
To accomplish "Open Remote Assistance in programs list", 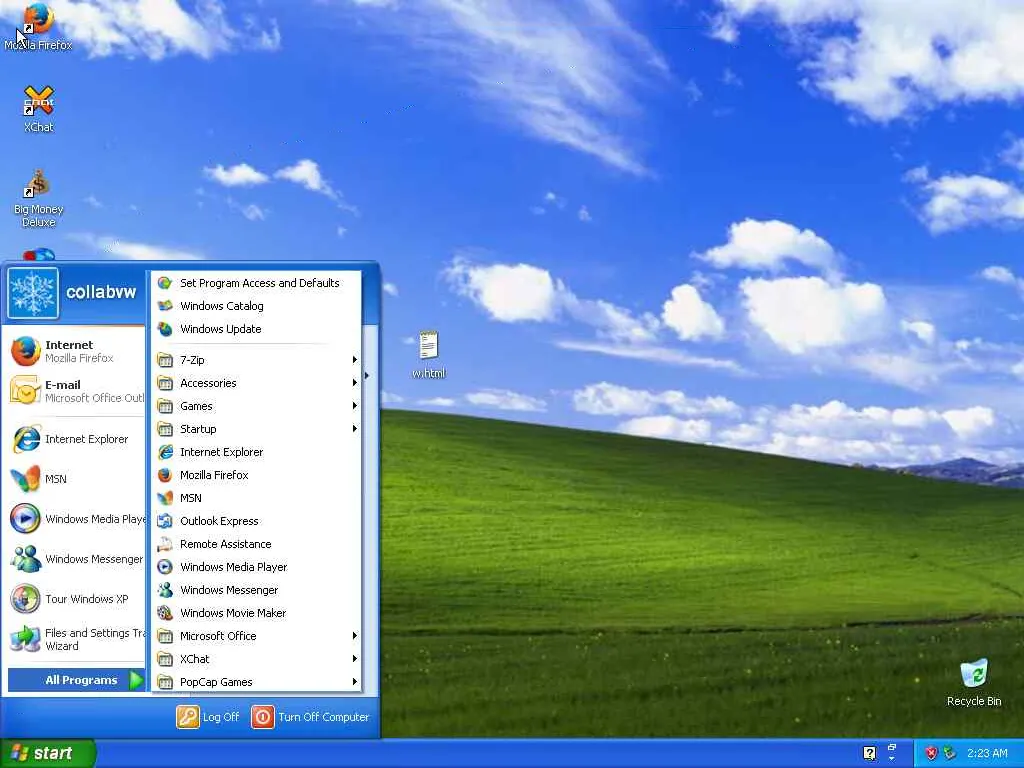I will pos(257,543).
